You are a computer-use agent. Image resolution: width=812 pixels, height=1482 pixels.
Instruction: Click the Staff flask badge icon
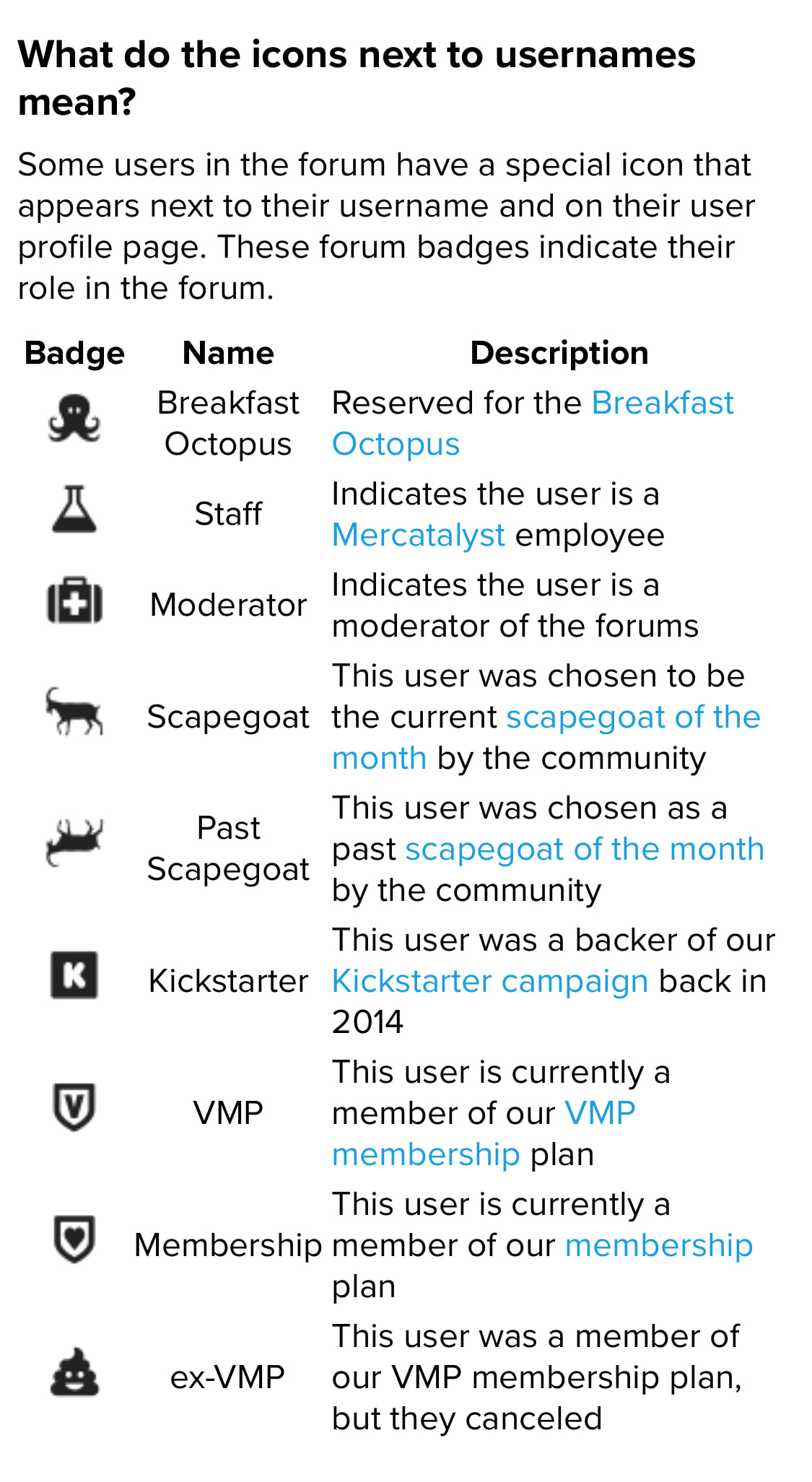click(x=74, y=510)
